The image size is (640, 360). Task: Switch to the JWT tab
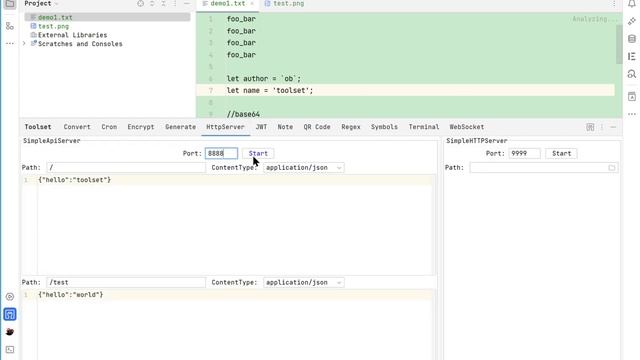tap(261, 127)
